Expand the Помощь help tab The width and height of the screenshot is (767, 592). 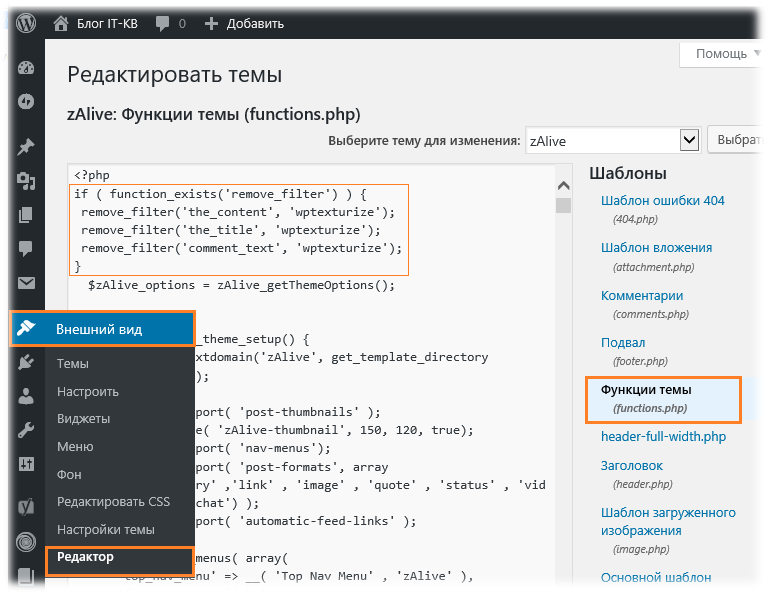click(722, 54)
